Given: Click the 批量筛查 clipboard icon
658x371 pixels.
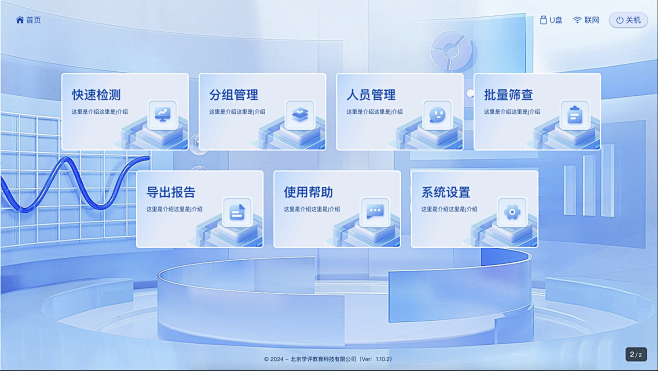Looking at the screenshot, I should point(574,114).
